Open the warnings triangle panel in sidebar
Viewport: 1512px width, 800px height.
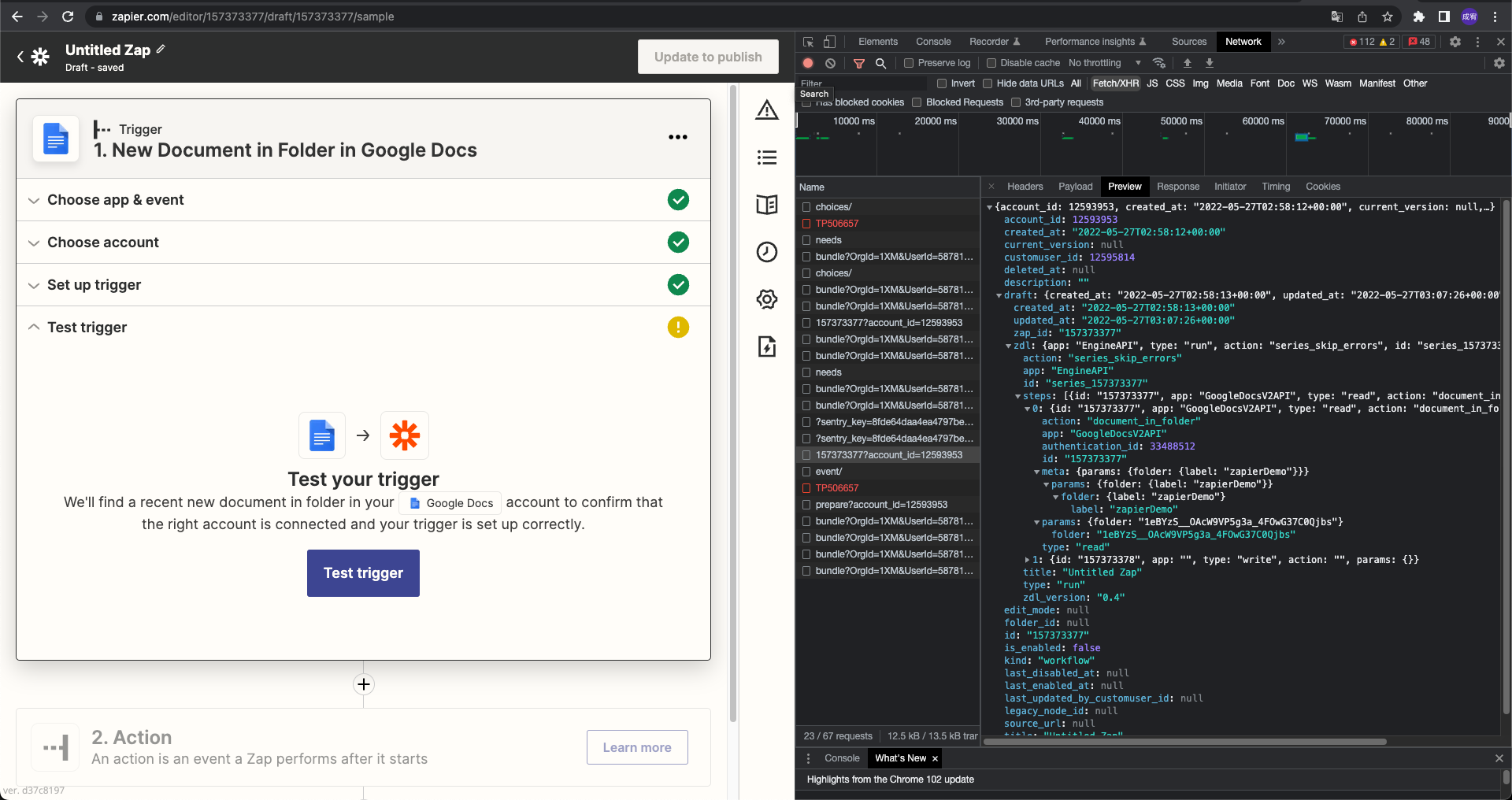pos(767,110)
